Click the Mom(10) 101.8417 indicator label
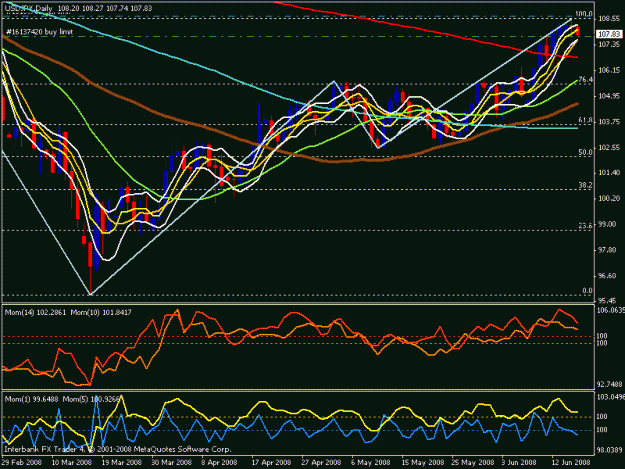 (x=101, y=312)
